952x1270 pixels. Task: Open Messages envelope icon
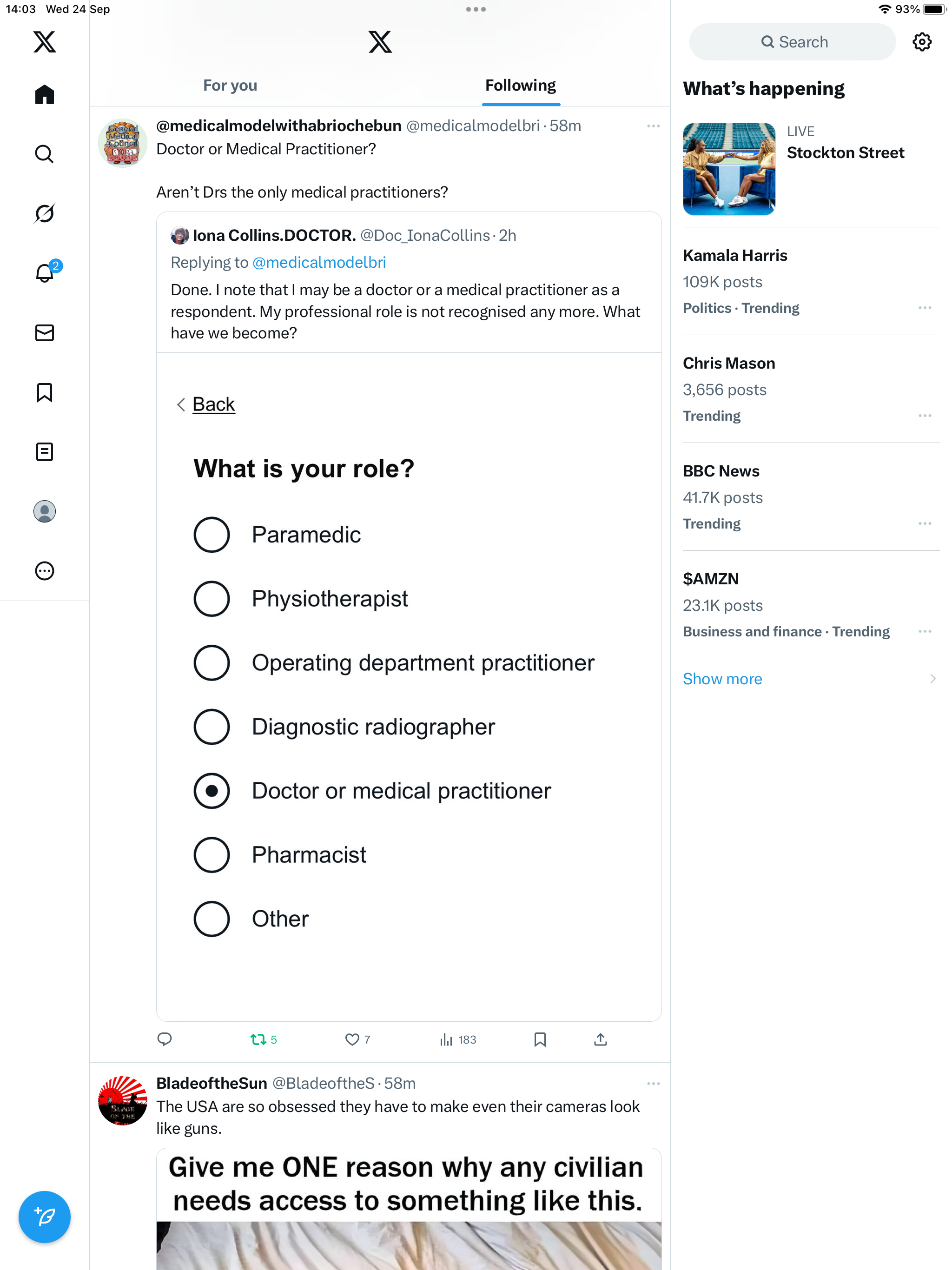point(44,333)
